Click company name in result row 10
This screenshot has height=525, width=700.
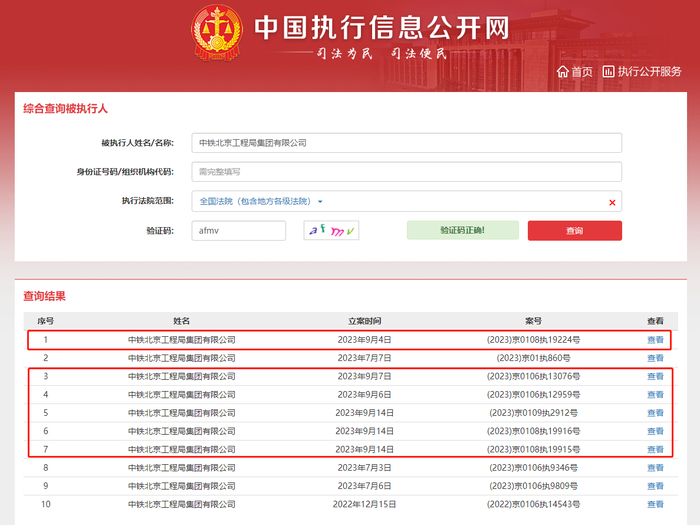click(182, 504)
